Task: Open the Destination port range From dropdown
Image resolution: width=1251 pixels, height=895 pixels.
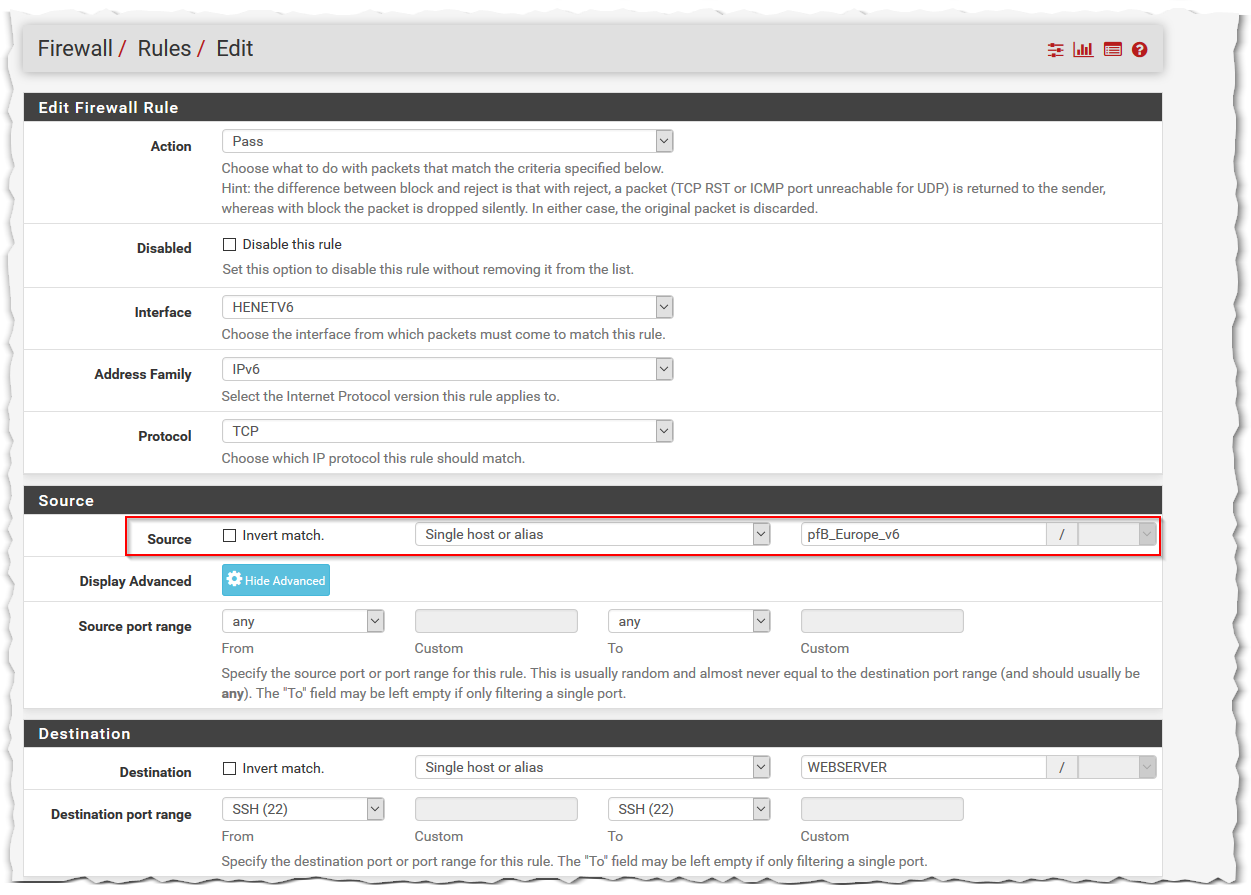Action: 303,809
